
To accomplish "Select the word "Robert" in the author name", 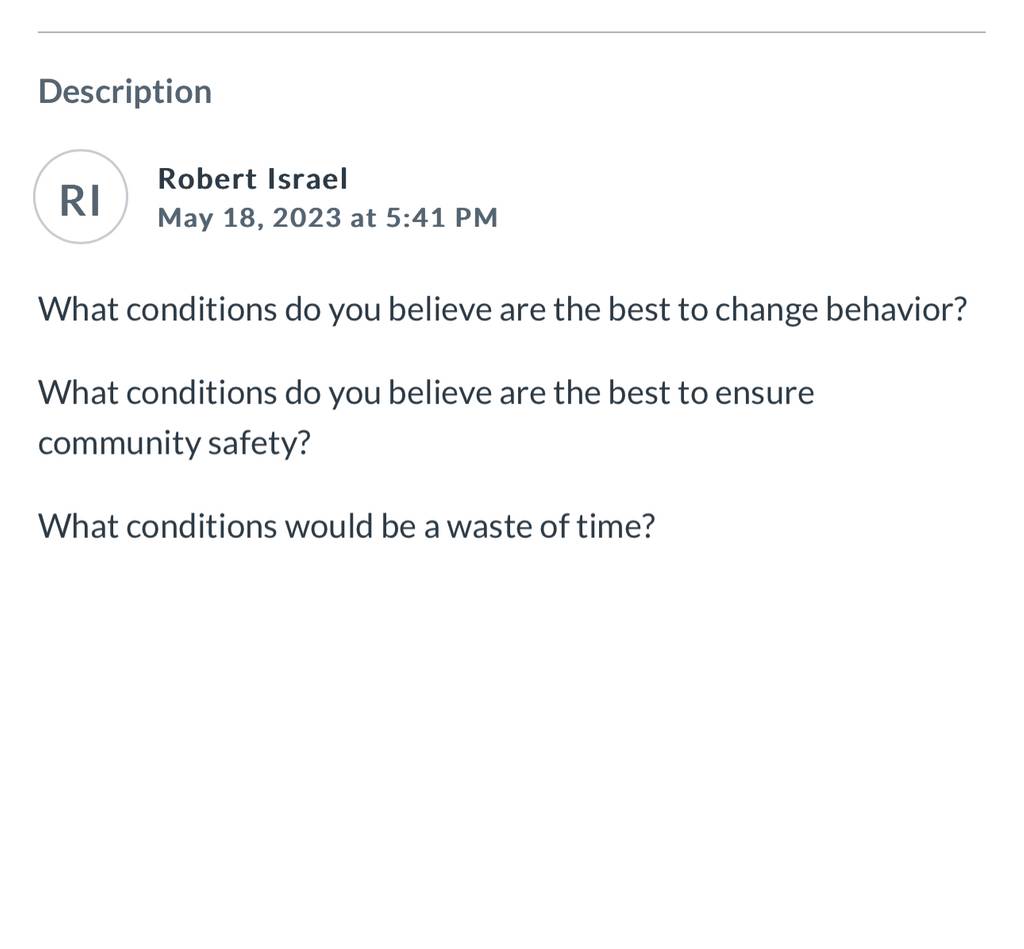I will click(x=208, y=179).
